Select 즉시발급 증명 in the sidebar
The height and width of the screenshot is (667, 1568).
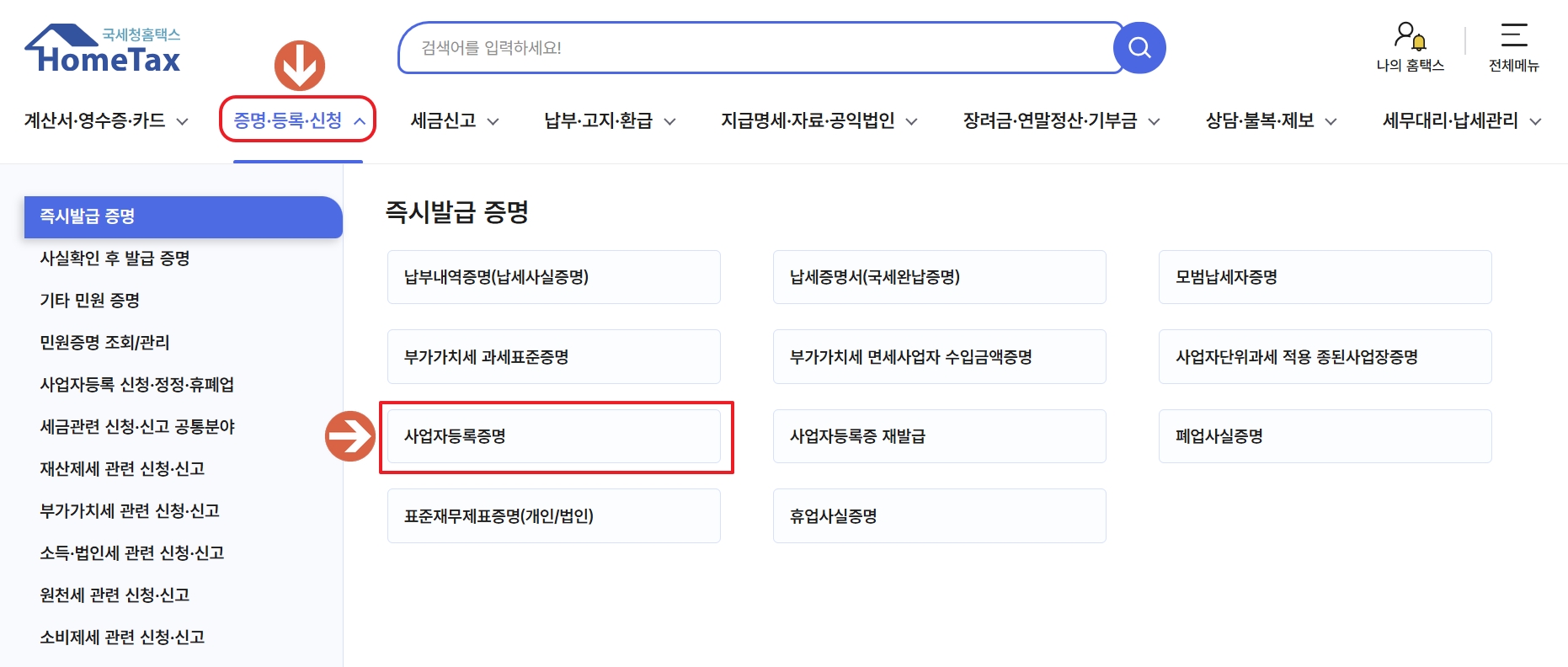[x=184, y=217]
